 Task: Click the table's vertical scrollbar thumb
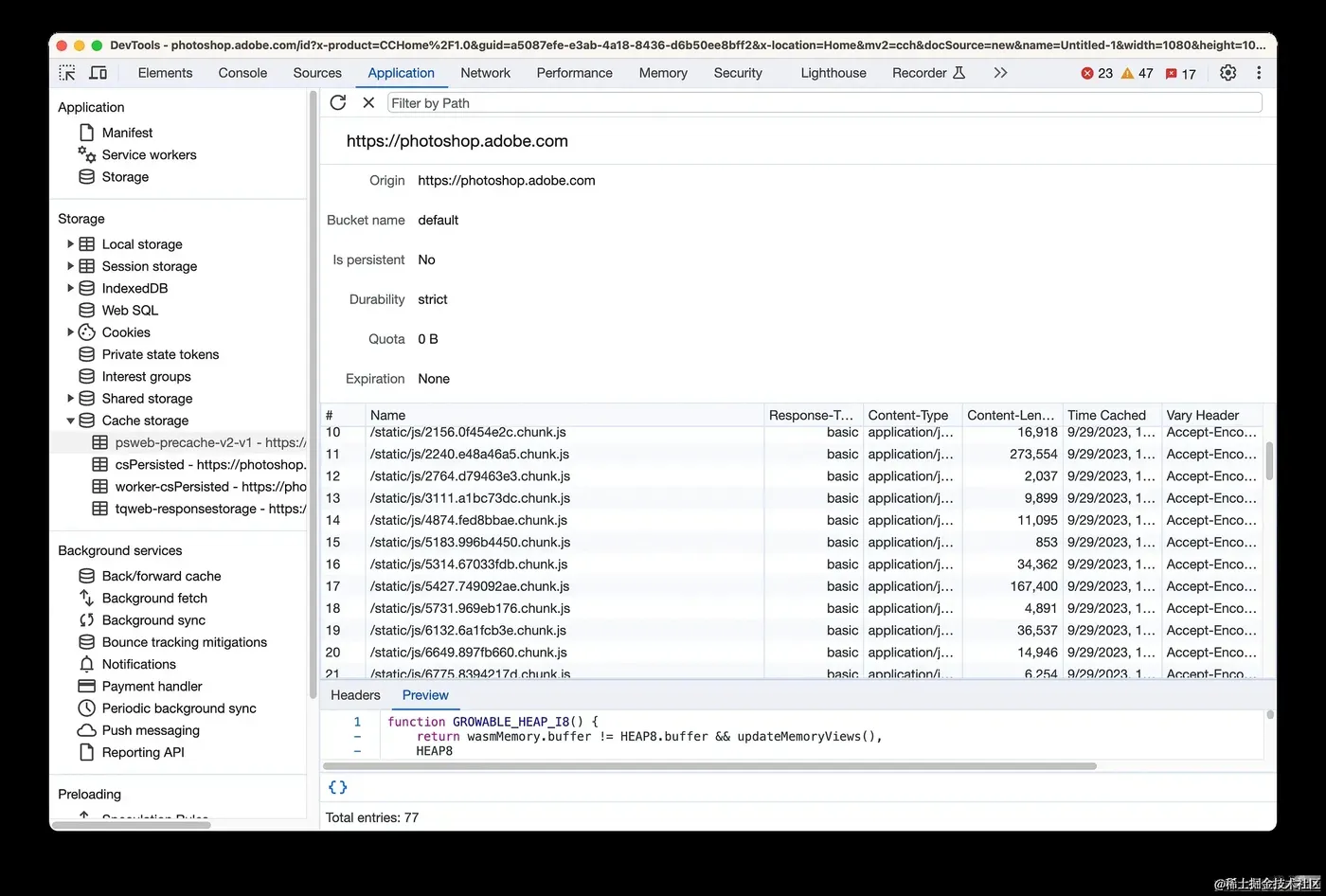click(1269, 460)
